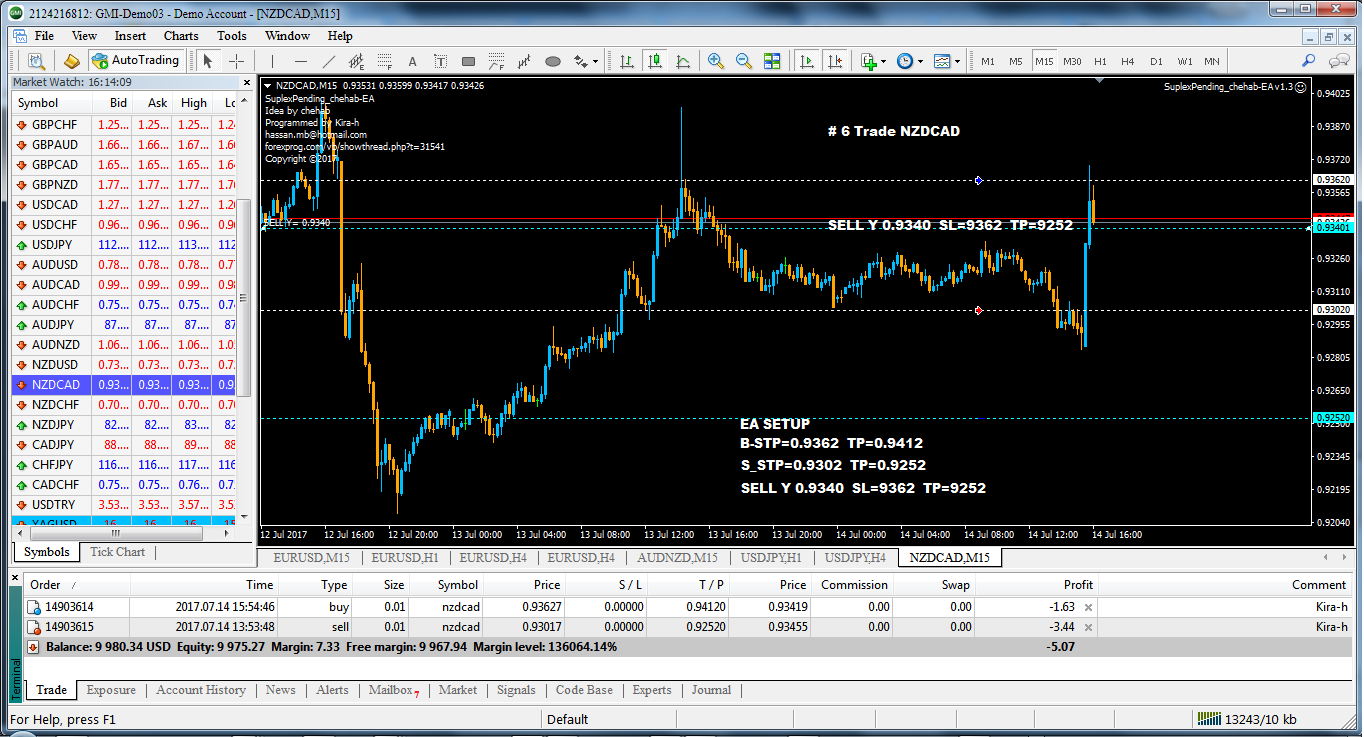Close order 14903614 with its x
1364x737 pixels.
click(1089, 607)
